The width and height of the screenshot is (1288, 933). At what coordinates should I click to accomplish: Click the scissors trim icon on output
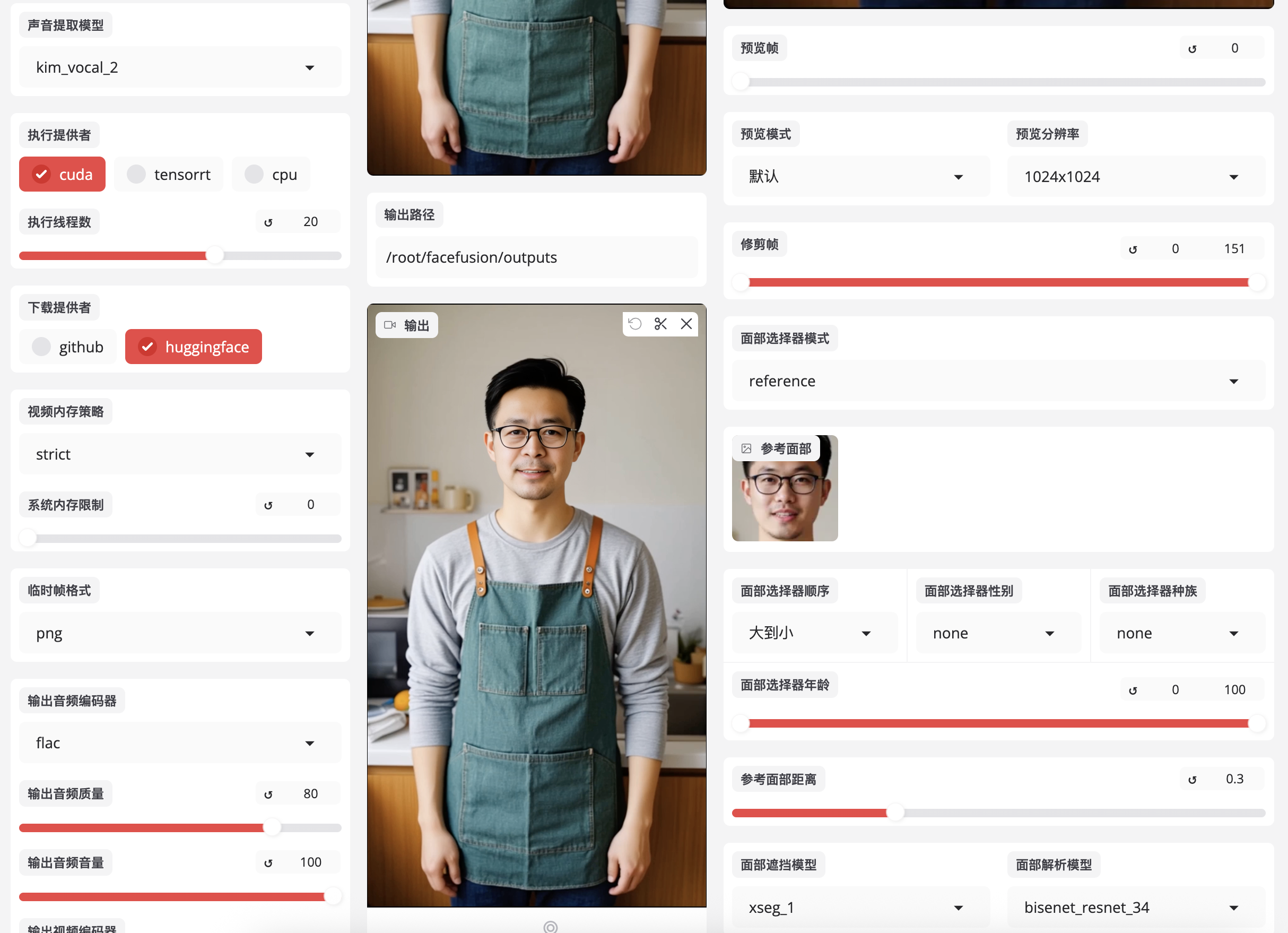[660, 324]
